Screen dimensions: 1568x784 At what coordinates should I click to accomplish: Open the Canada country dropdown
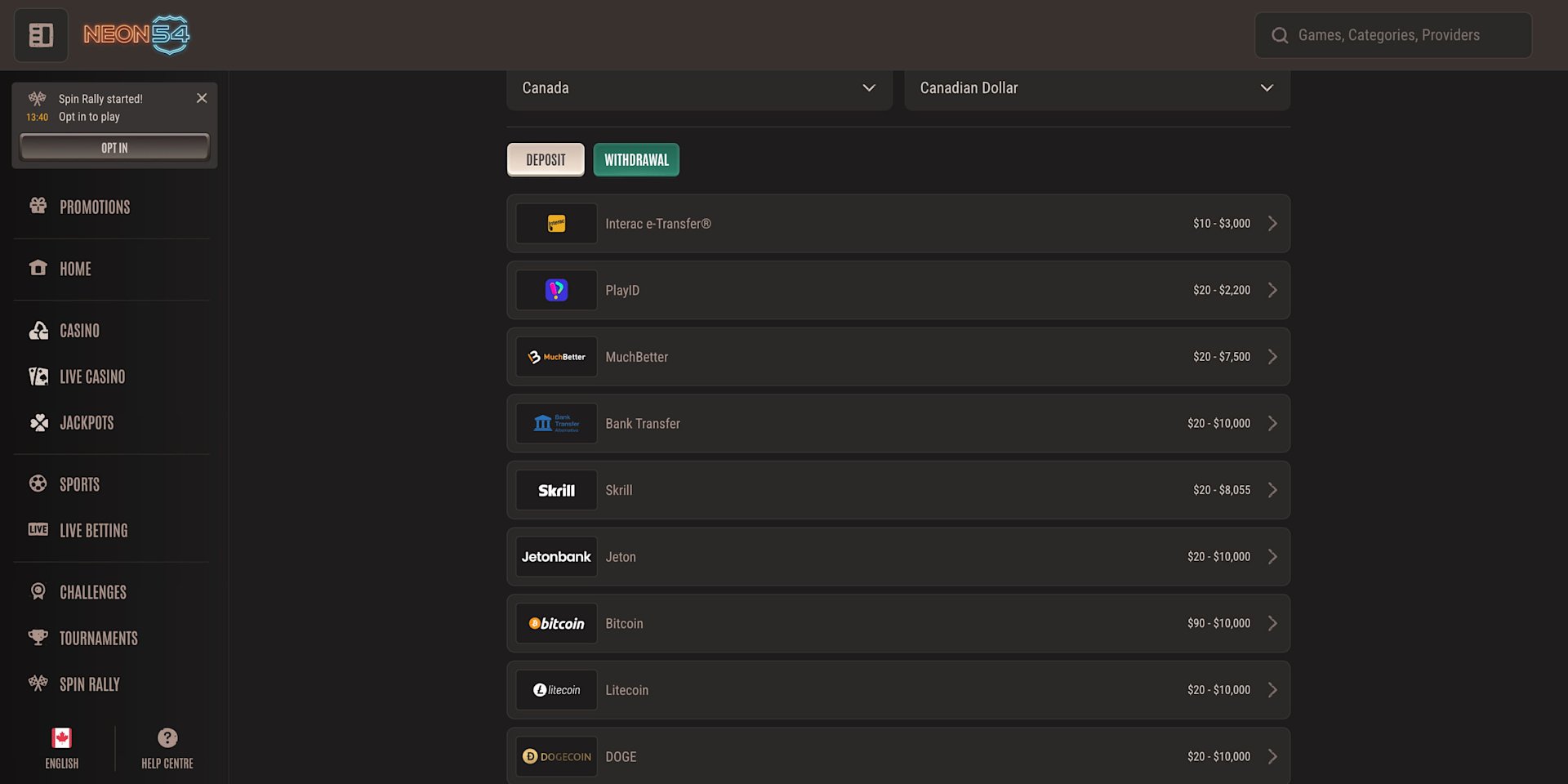pyautogui.click(x=699, y=88)
